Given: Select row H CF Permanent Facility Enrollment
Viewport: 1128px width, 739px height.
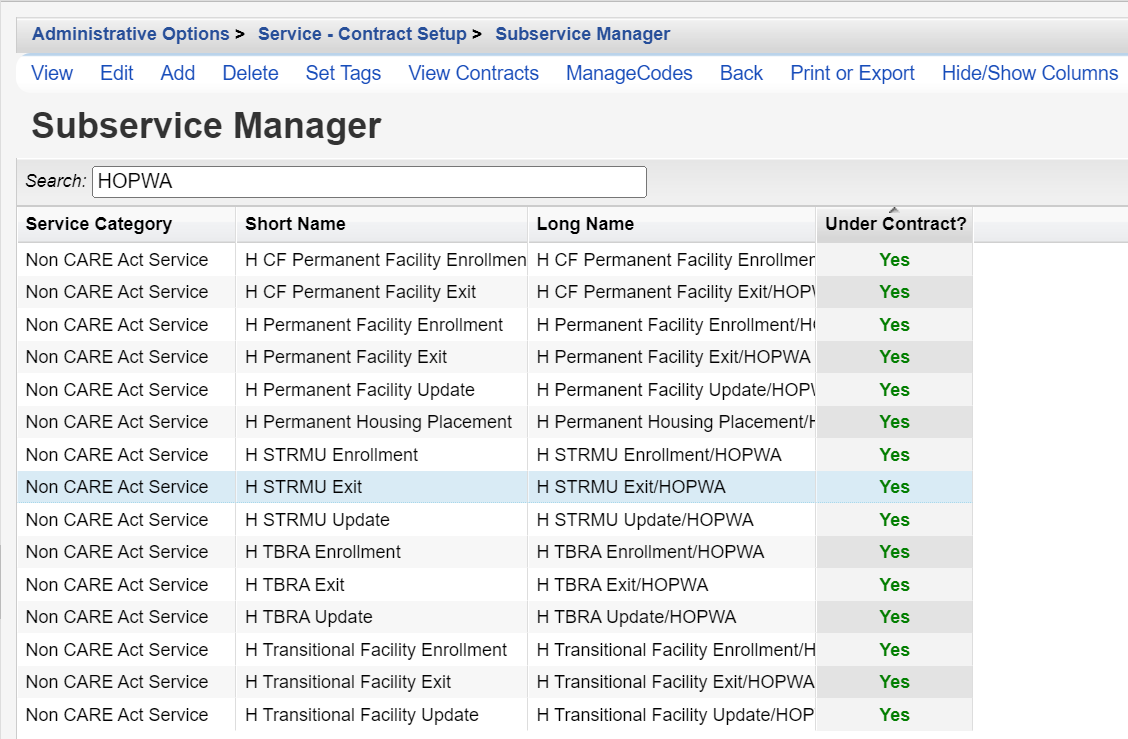Looking at the screenshot, I should [x=495, y=260].
